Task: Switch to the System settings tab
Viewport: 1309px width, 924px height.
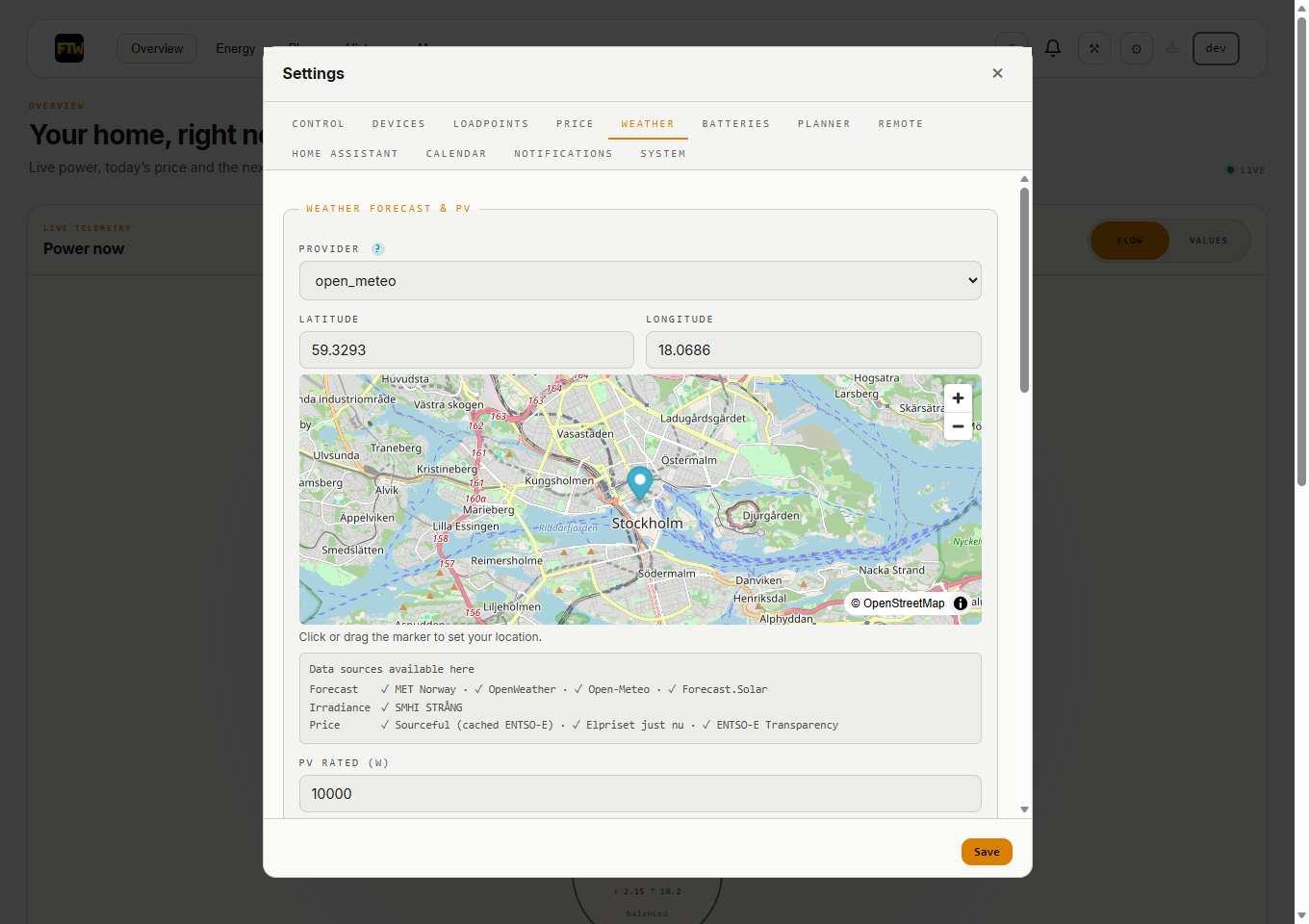Action: (x=663, y=154)
